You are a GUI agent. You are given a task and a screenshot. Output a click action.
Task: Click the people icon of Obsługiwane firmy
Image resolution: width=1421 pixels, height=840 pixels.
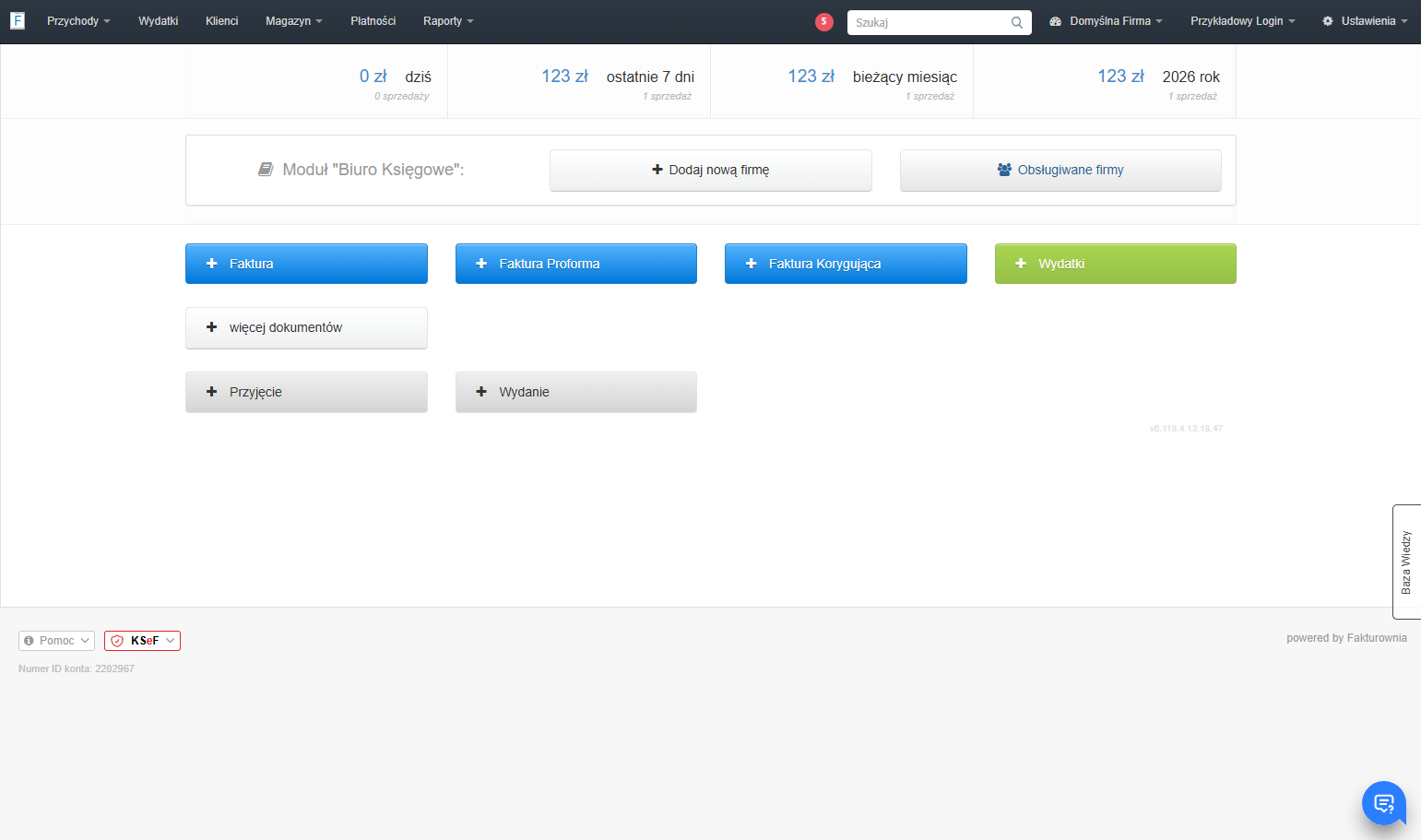point(1004,170)
